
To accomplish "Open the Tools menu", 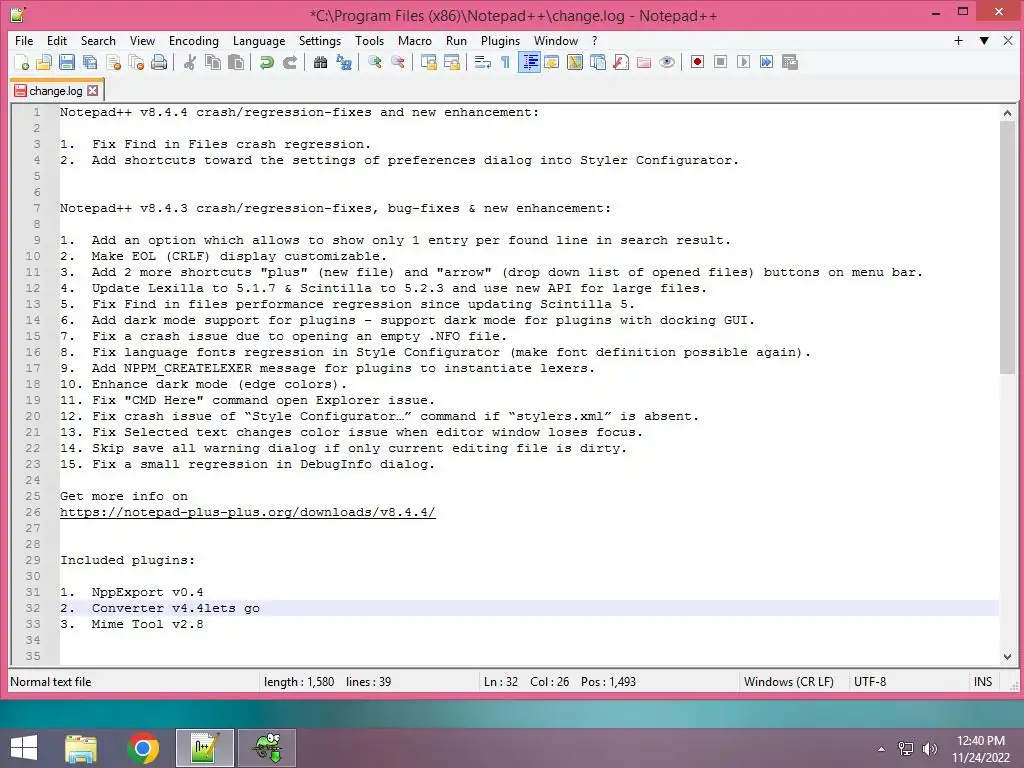I will [370, 40].
